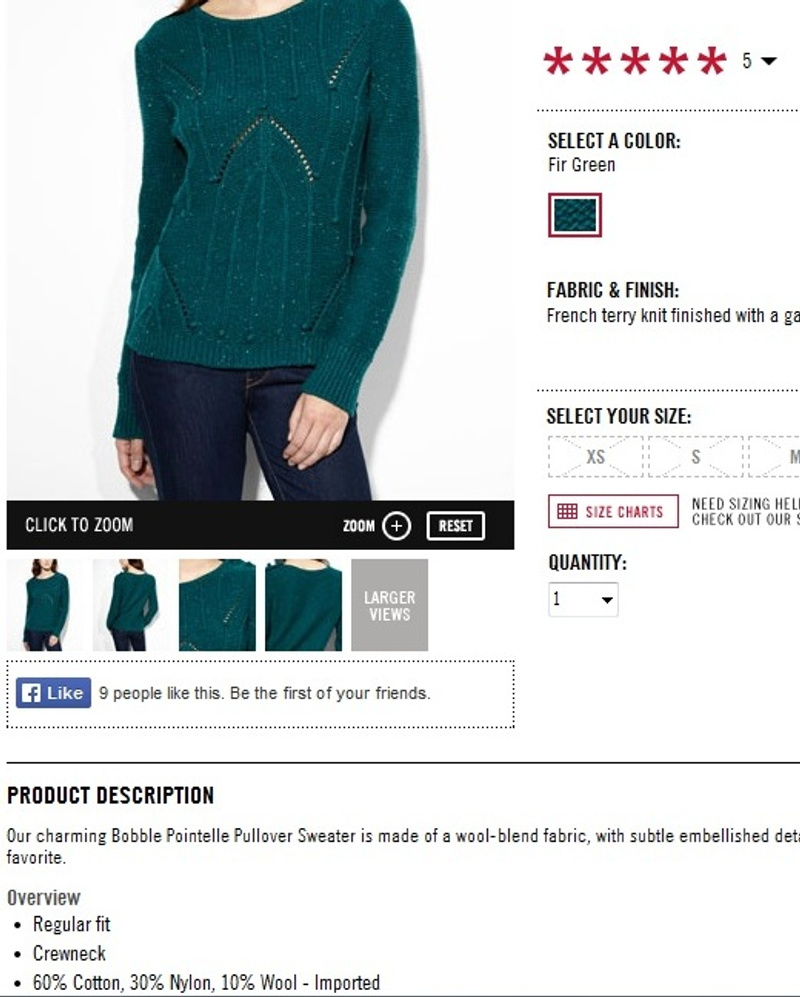The height and width of the screenshot is (997, 800).
Task: Open the quantity dropdown
Action: tap(583, 599)
